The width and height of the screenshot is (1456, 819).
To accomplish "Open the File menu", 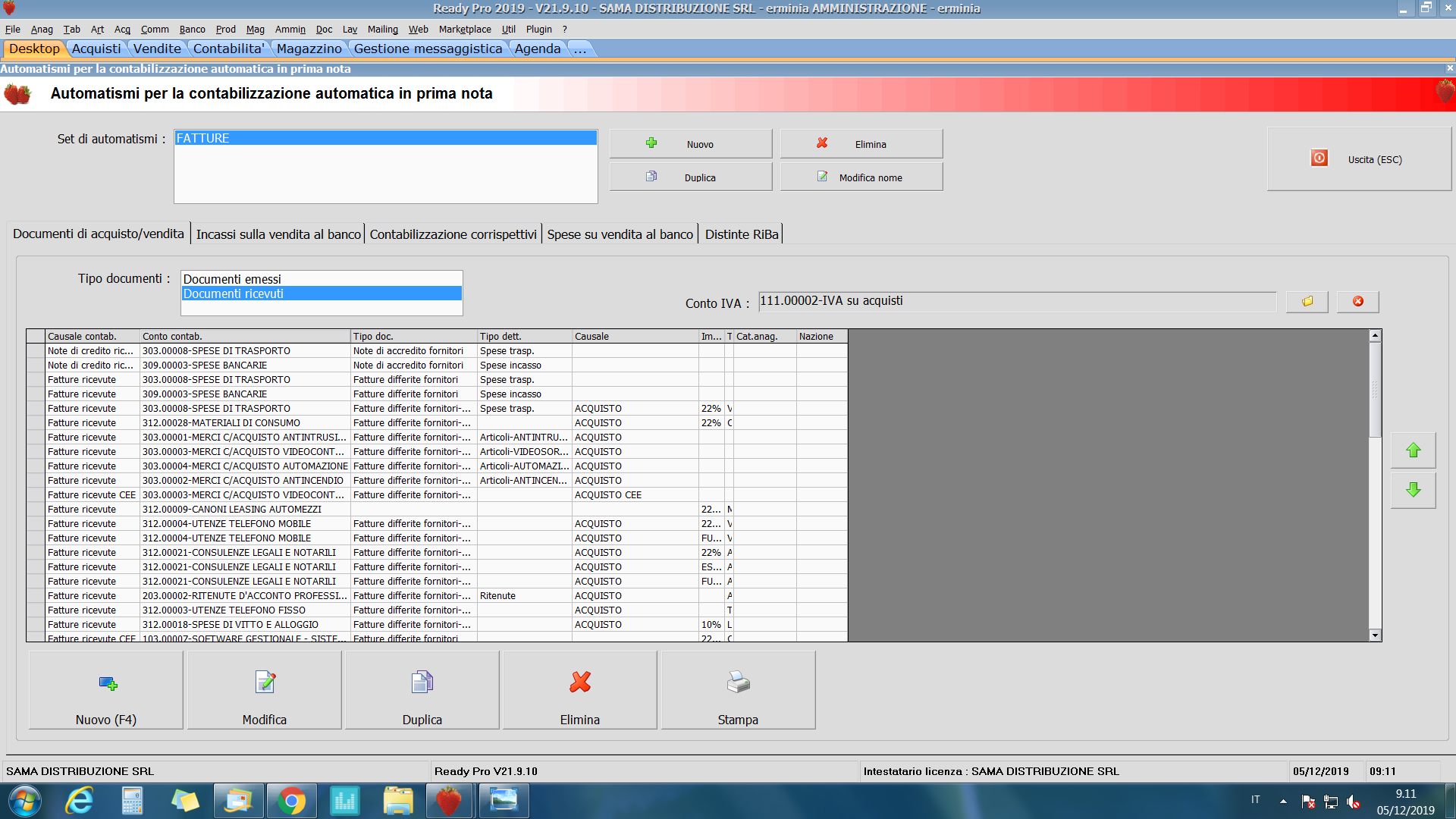I will 12,29.
